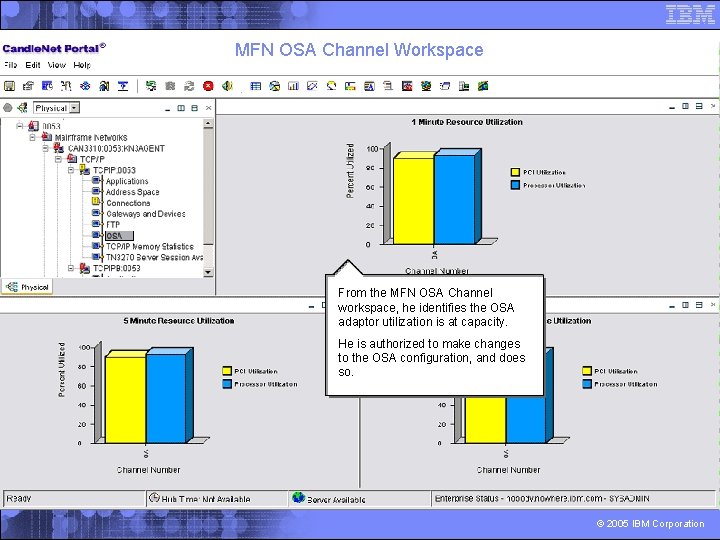Image resolution: width=720 pixels, height=540 pixels.
Task: Open the Physical navigator view dropdown
Action: pos(74,108)
